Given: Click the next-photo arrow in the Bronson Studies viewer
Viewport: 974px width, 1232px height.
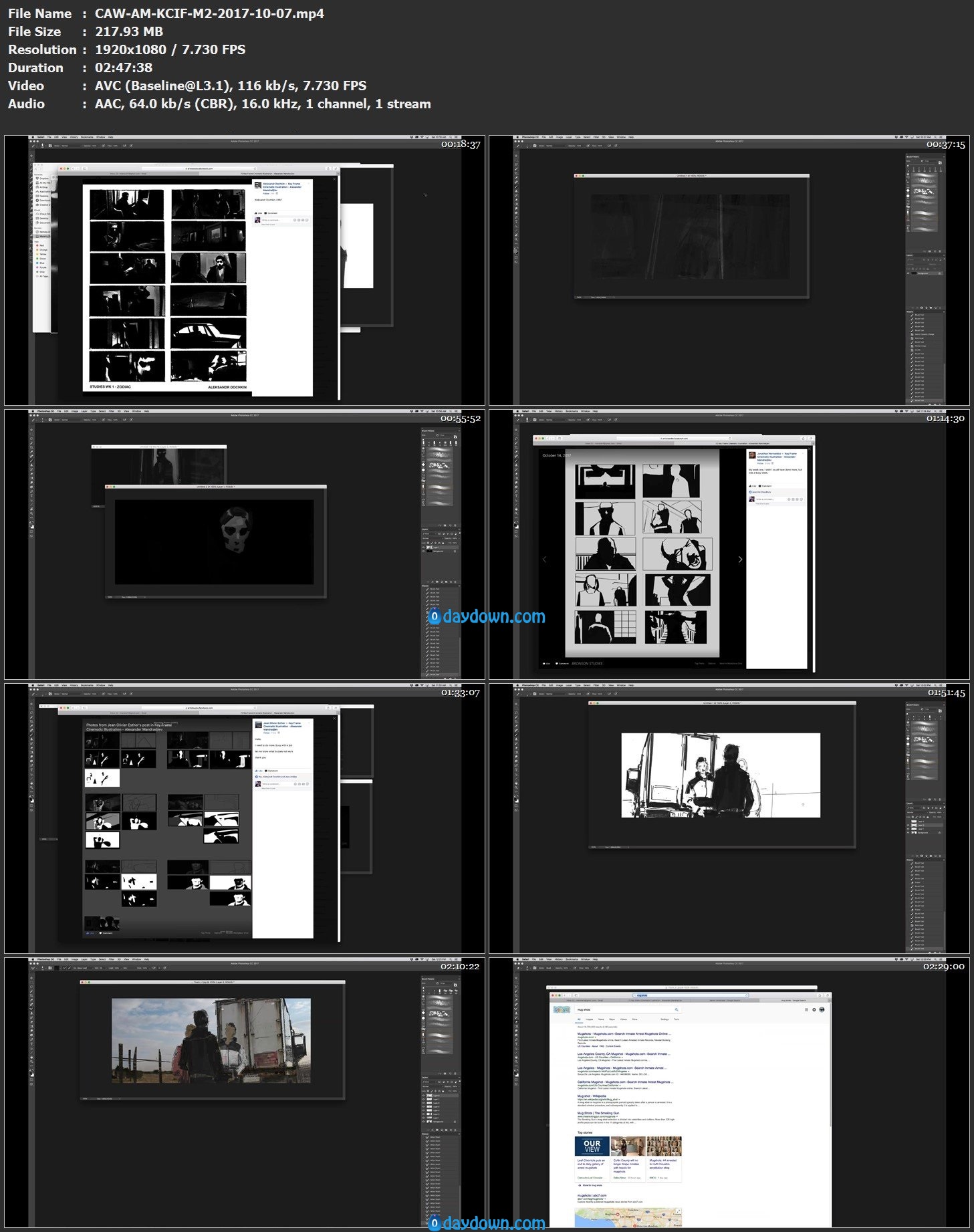Looking at the screenshot, I should click(x=740, y=560).
